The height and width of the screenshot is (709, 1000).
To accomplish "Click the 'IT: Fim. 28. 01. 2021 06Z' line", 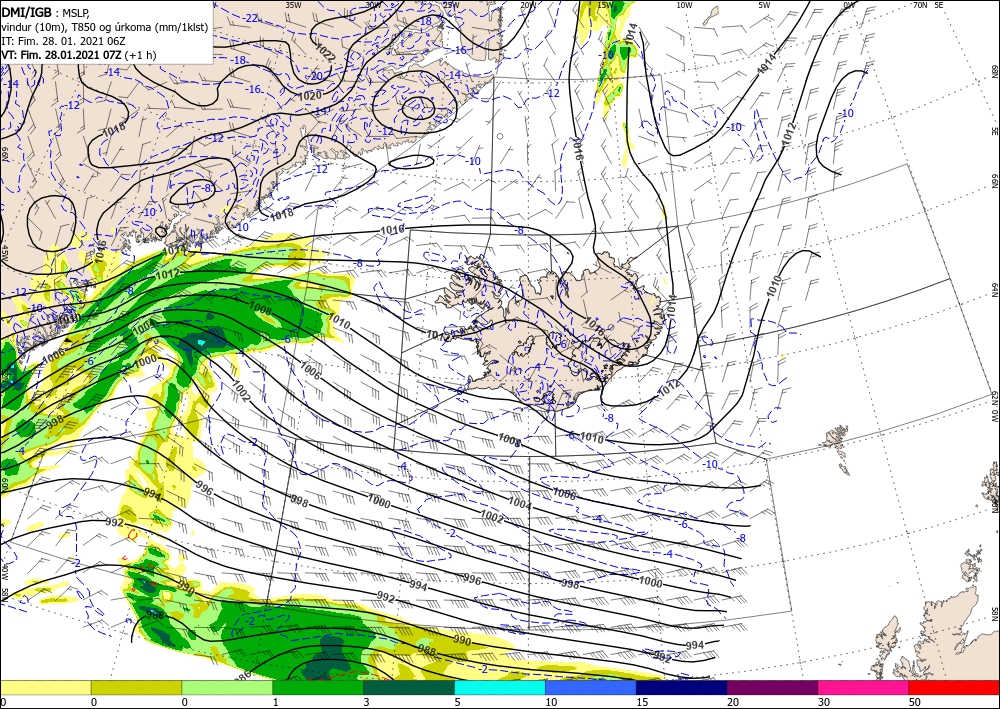I will (x=63, y=41).
